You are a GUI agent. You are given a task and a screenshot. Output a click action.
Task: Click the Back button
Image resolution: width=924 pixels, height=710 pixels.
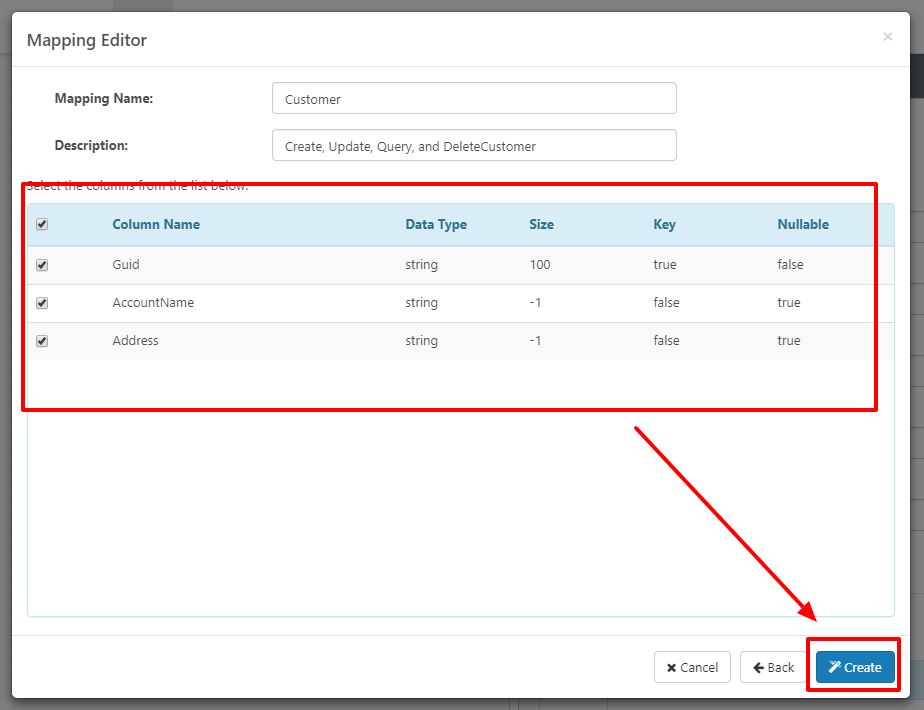(773, 667)
